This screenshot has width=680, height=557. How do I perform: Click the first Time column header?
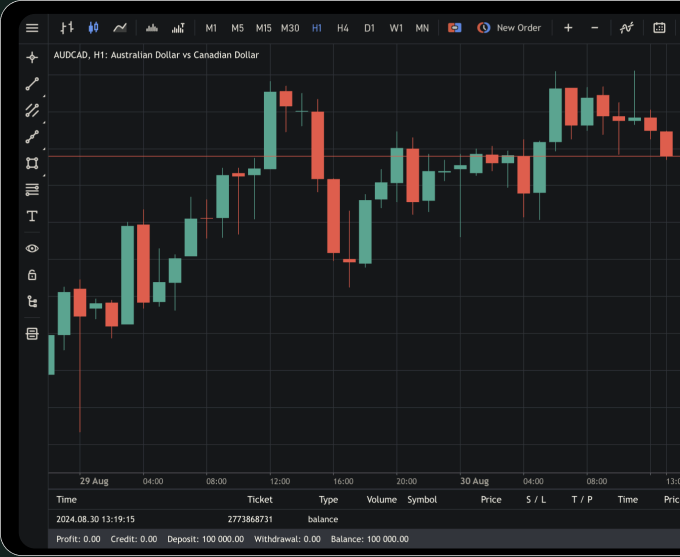(x=66, y=500)
